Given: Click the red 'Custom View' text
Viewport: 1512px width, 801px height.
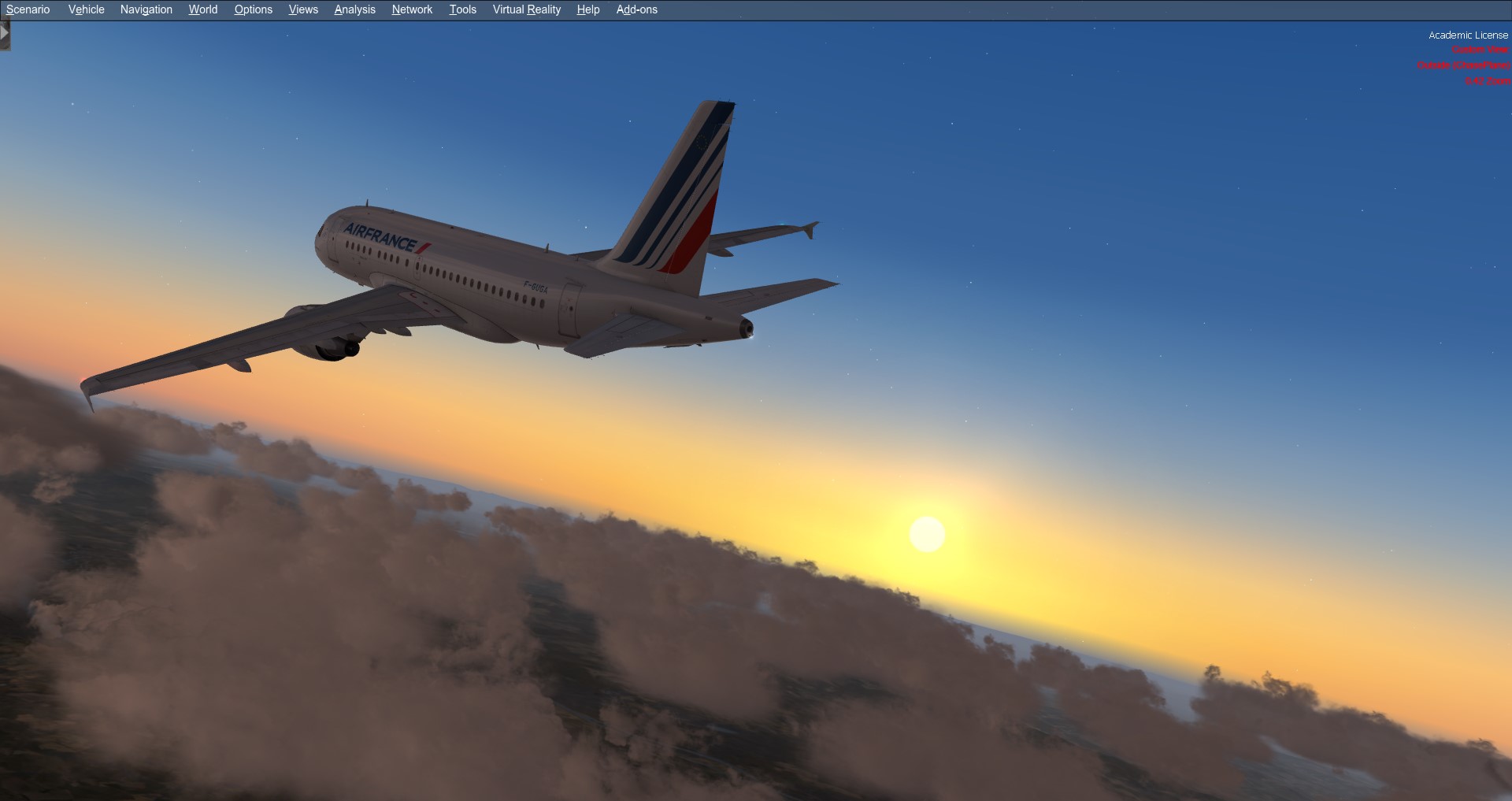Looking at the screenshot, I should pos(1480,50).
